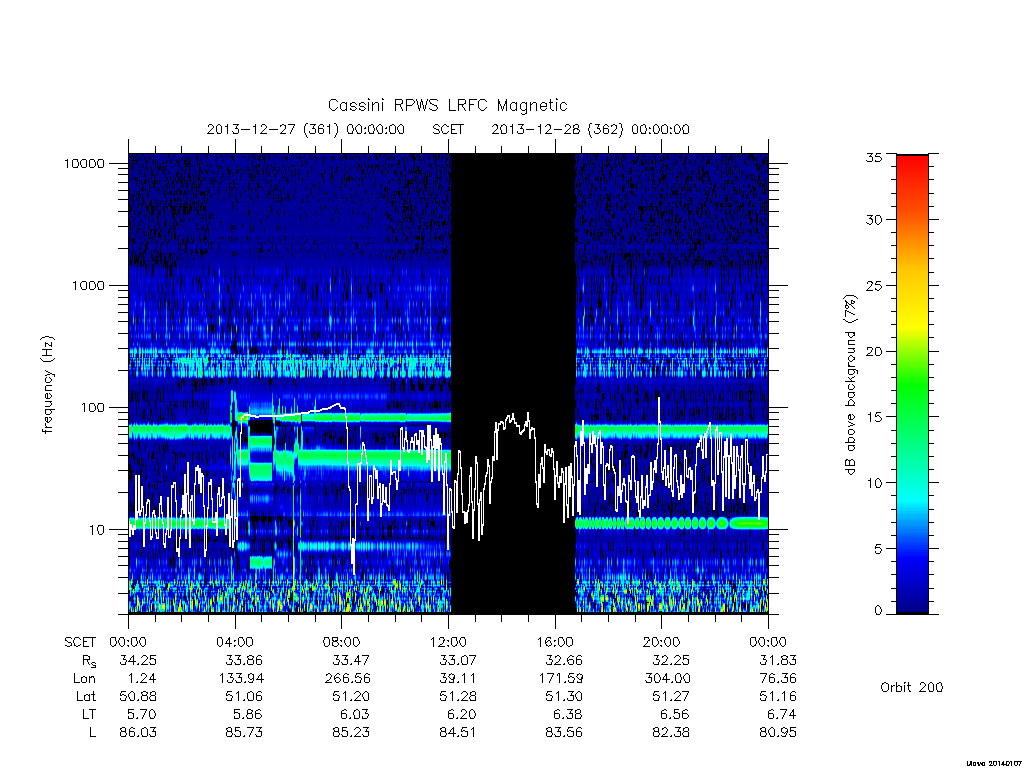The height and width of the screenshot is (768, 1024).
Task: Click the LT value '6.74'
Action: coord(782,714)
